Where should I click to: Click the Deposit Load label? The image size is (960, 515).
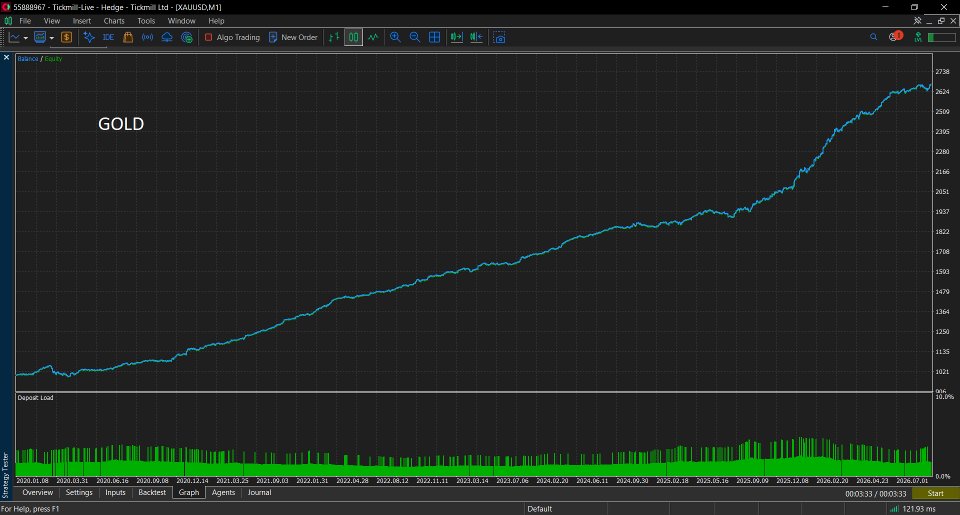click(x=36, y=397)
